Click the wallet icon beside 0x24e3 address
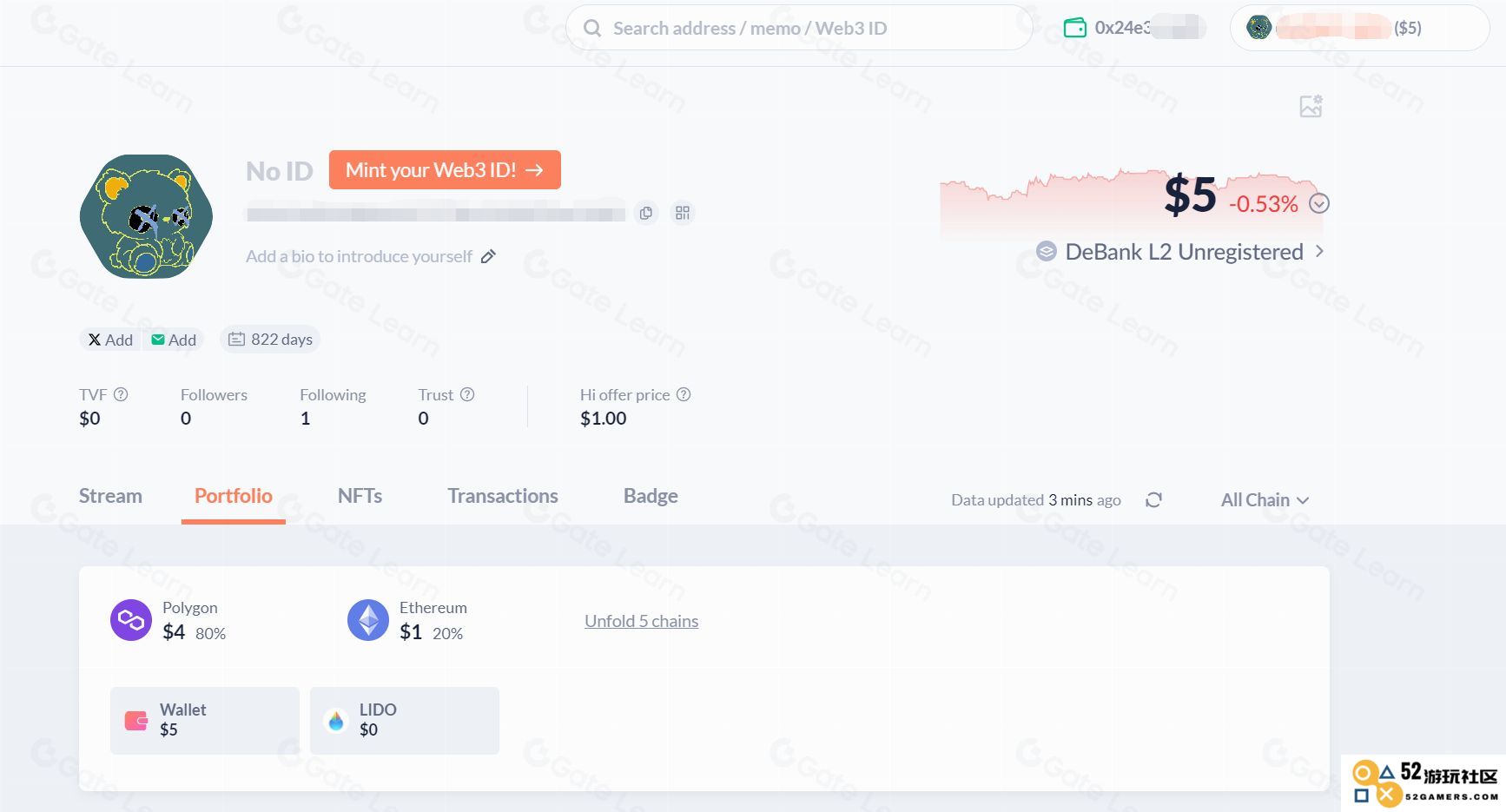Screen dimensions: 1506x812 coord(1075,28)
